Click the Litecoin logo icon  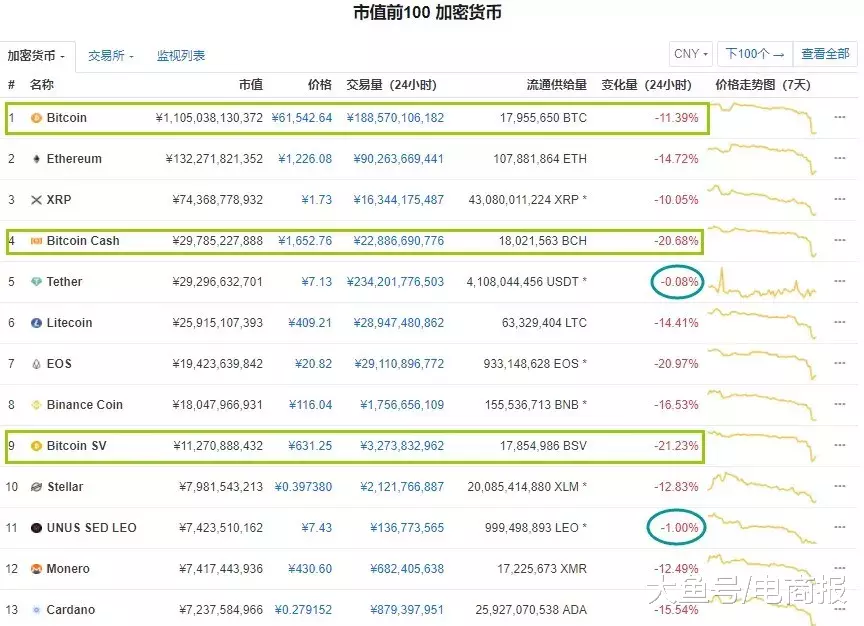[x=36, y=323]
